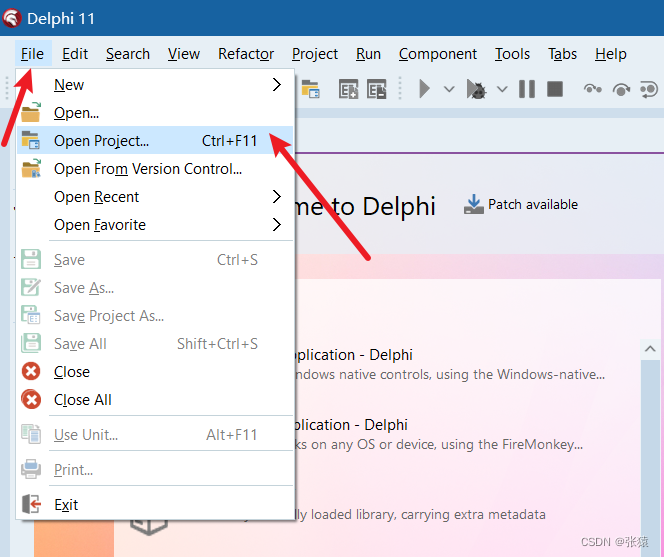Click the Print... menu entry
This screenshot has height=557, width=664.
155,469
